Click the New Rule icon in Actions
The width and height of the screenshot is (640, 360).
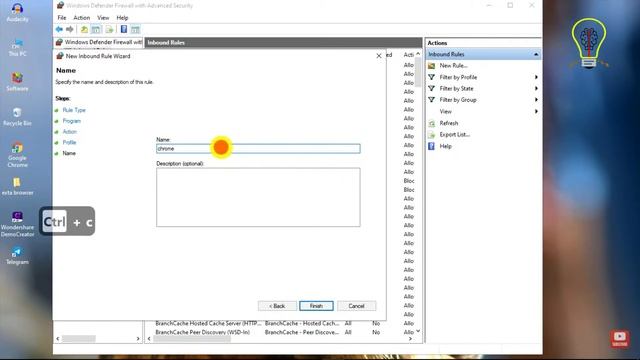click(x=431, y=65)
